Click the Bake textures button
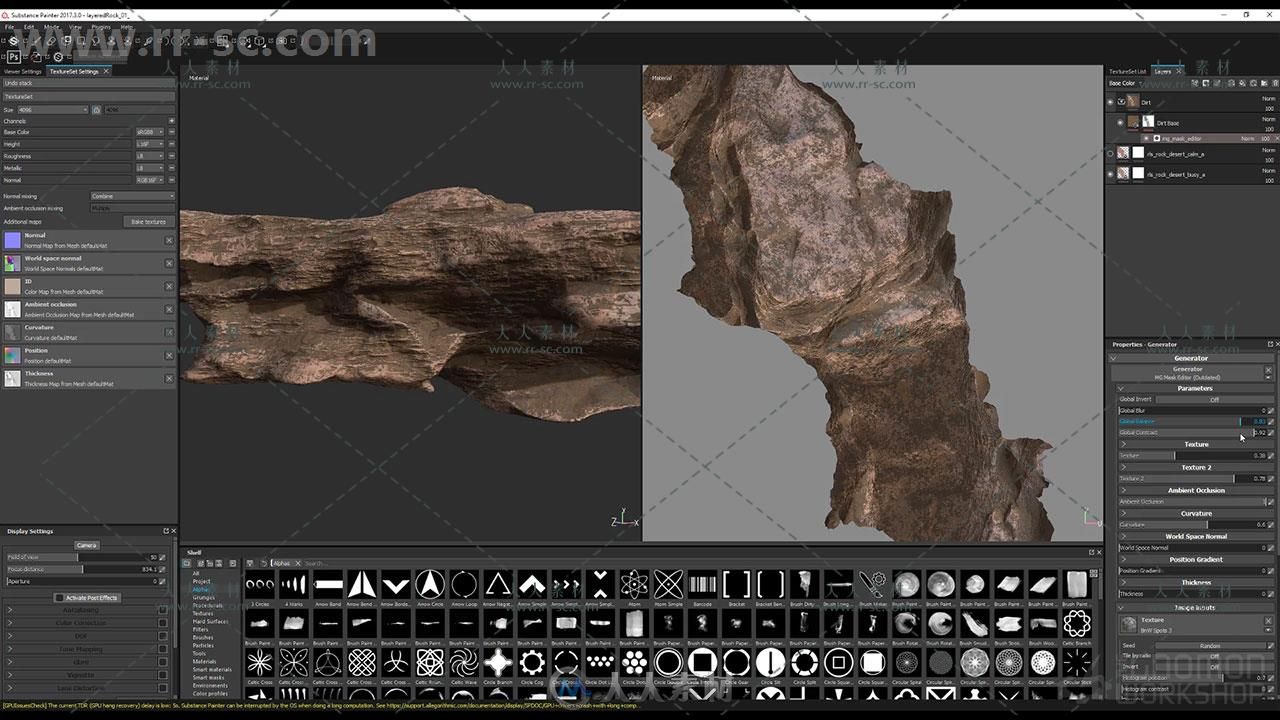 [148, 221]
